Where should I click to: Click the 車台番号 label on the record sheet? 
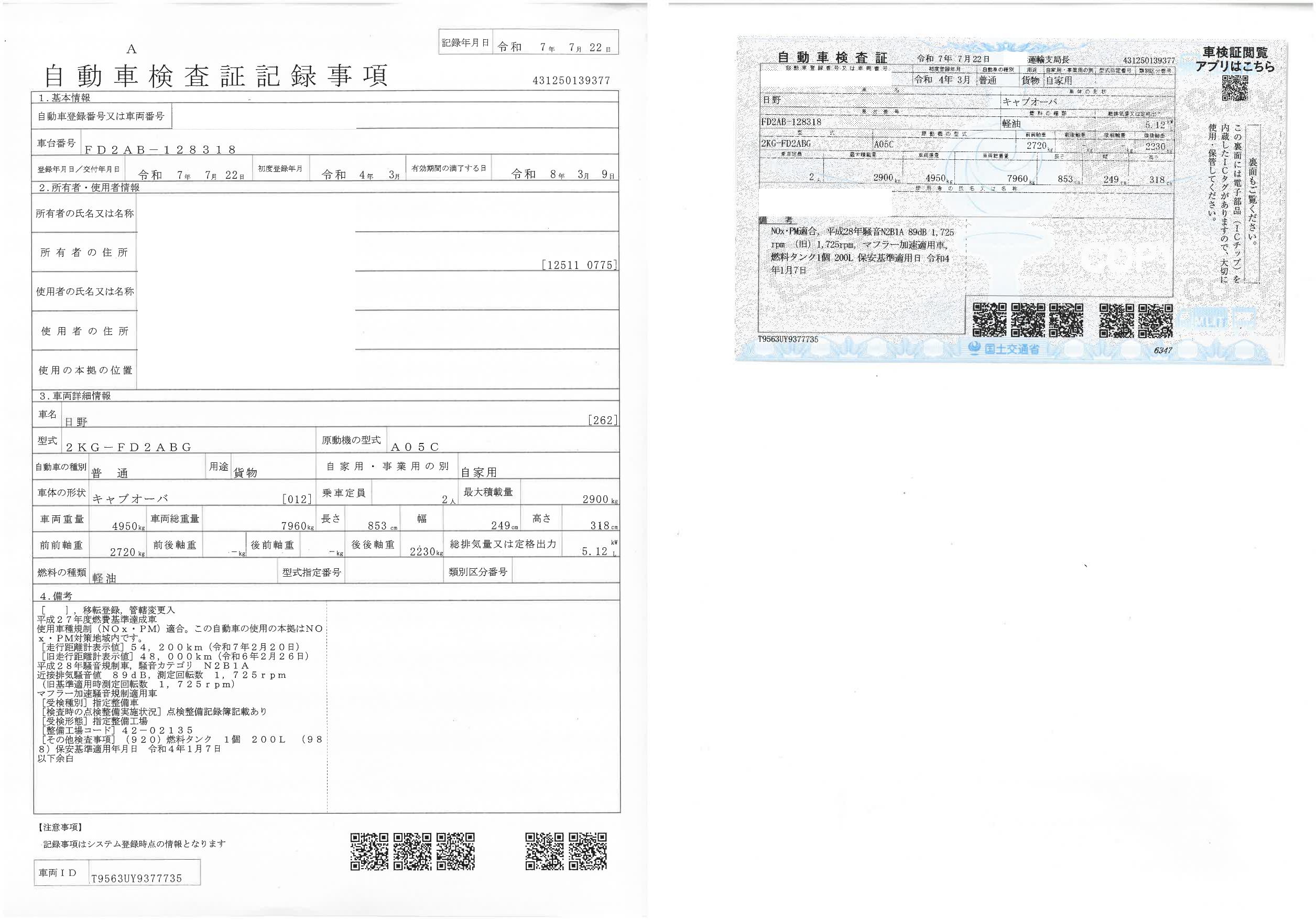click(56, 143)
